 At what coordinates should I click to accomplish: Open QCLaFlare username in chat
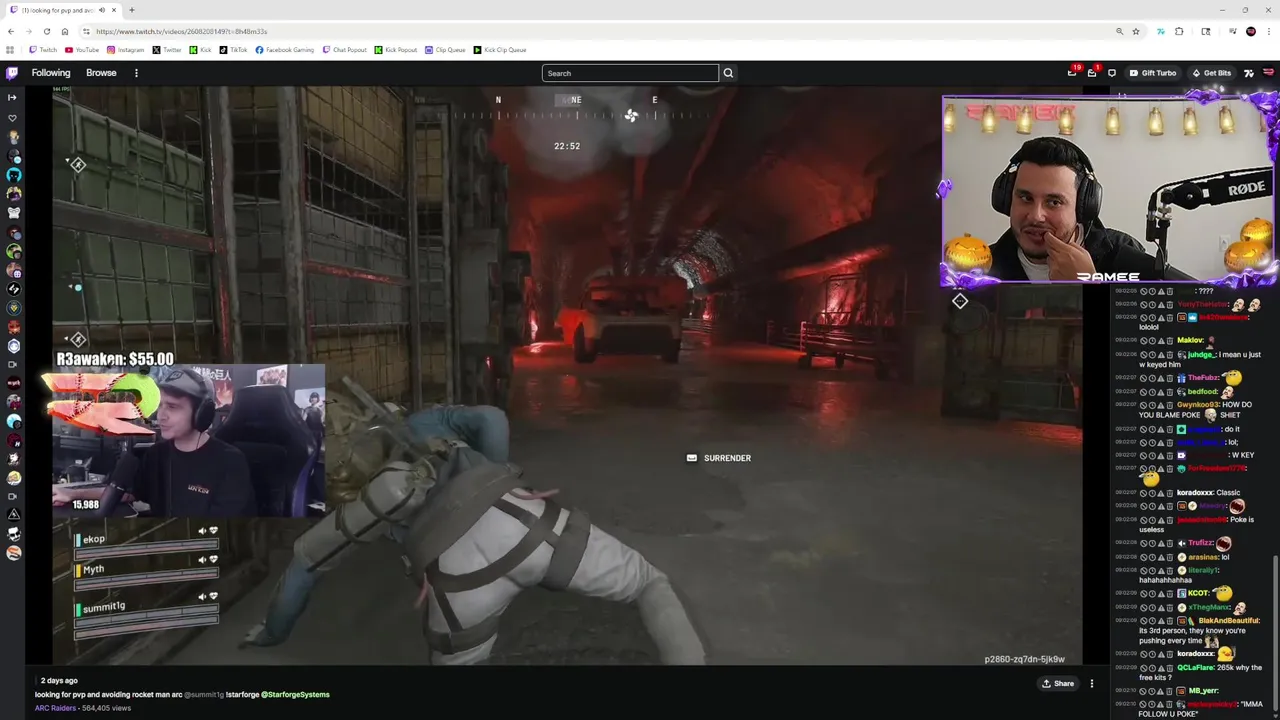(1195, 667)
